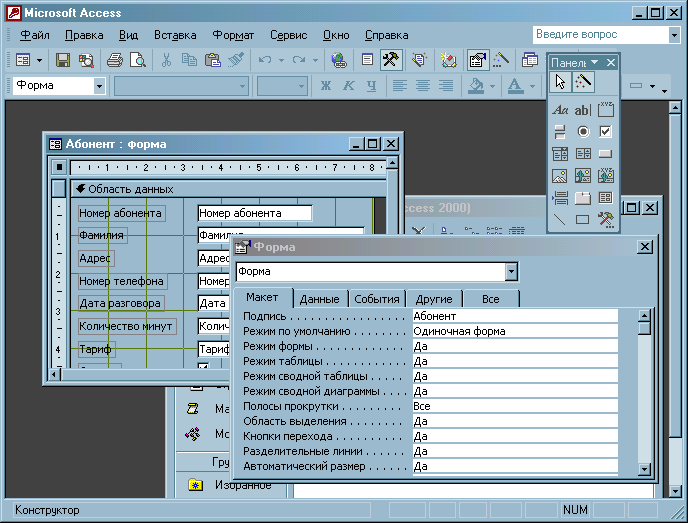Select the Image tool in toolbox
This screenshot has height=523, width=688.
(560, 176)
